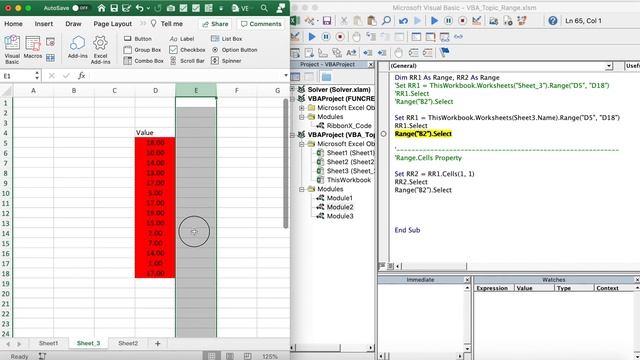Click the Paste clipboard icon in VBA toolbar
Screen dimensions: 640x360
[371, 21]
